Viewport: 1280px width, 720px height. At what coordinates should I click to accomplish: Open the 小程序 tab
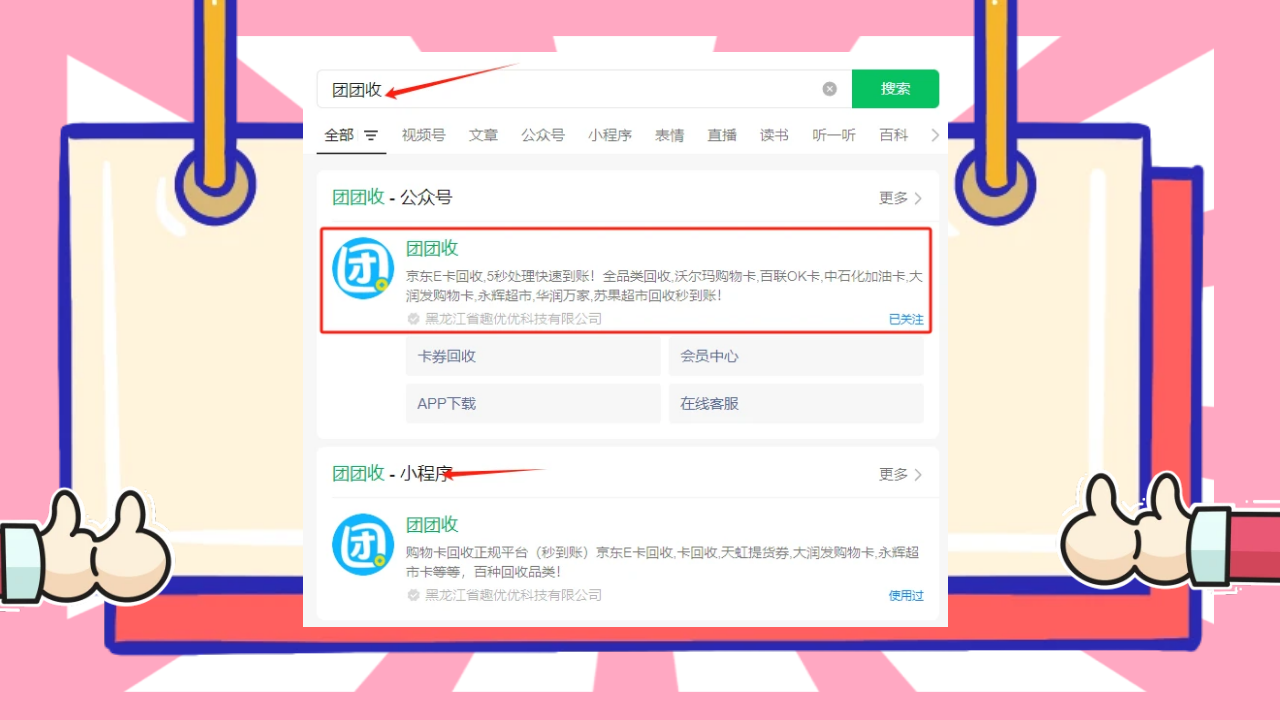click(x=610, y=135)
